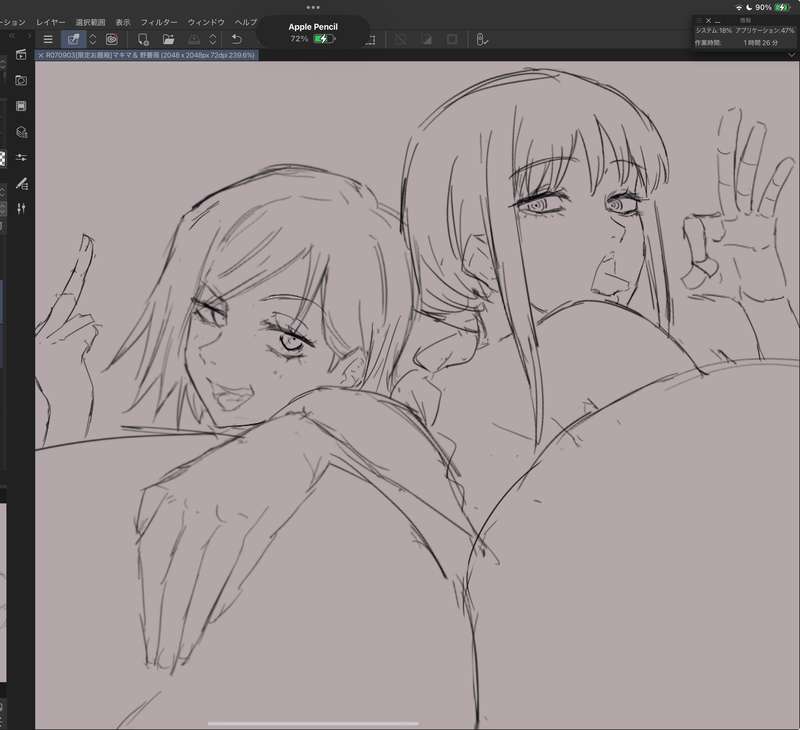This screenshot has height=730, width=800.
Task: Click the transparent checkerboard color swatch
Action: point(3,158)
